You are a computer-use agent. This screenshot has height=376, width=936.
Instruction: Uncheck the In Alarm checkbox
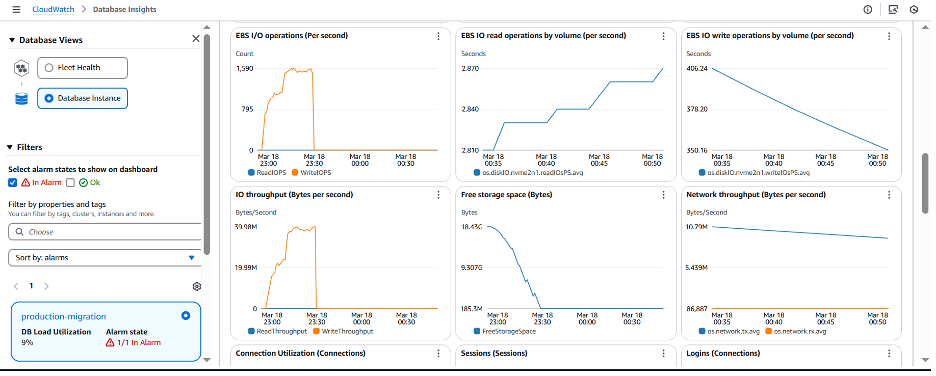[x=13, y=183]
